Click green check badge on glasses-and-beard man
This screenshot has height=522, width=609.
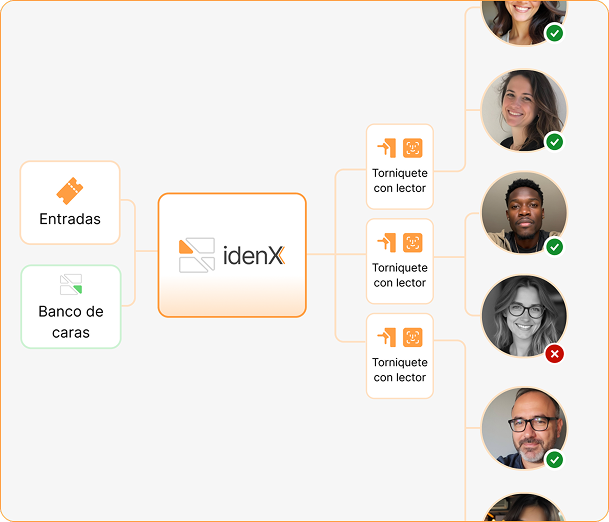pyautogui.click(x=554, y=459)
